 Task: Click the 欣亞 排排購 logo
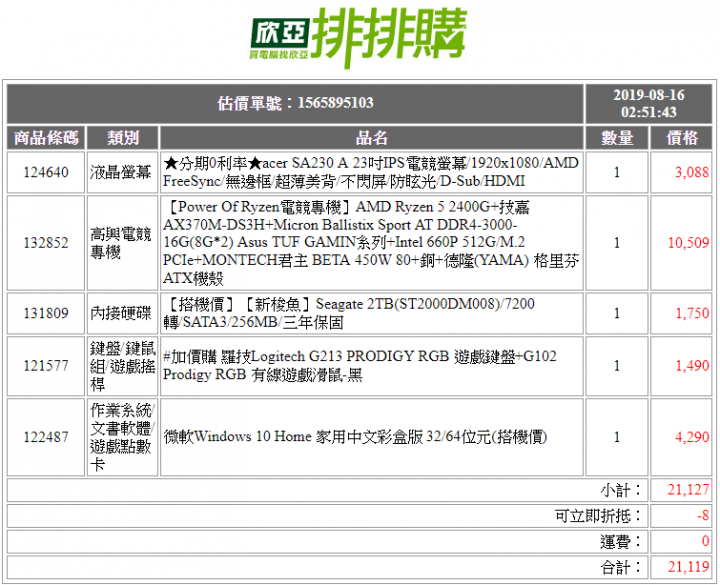point(359,37)
